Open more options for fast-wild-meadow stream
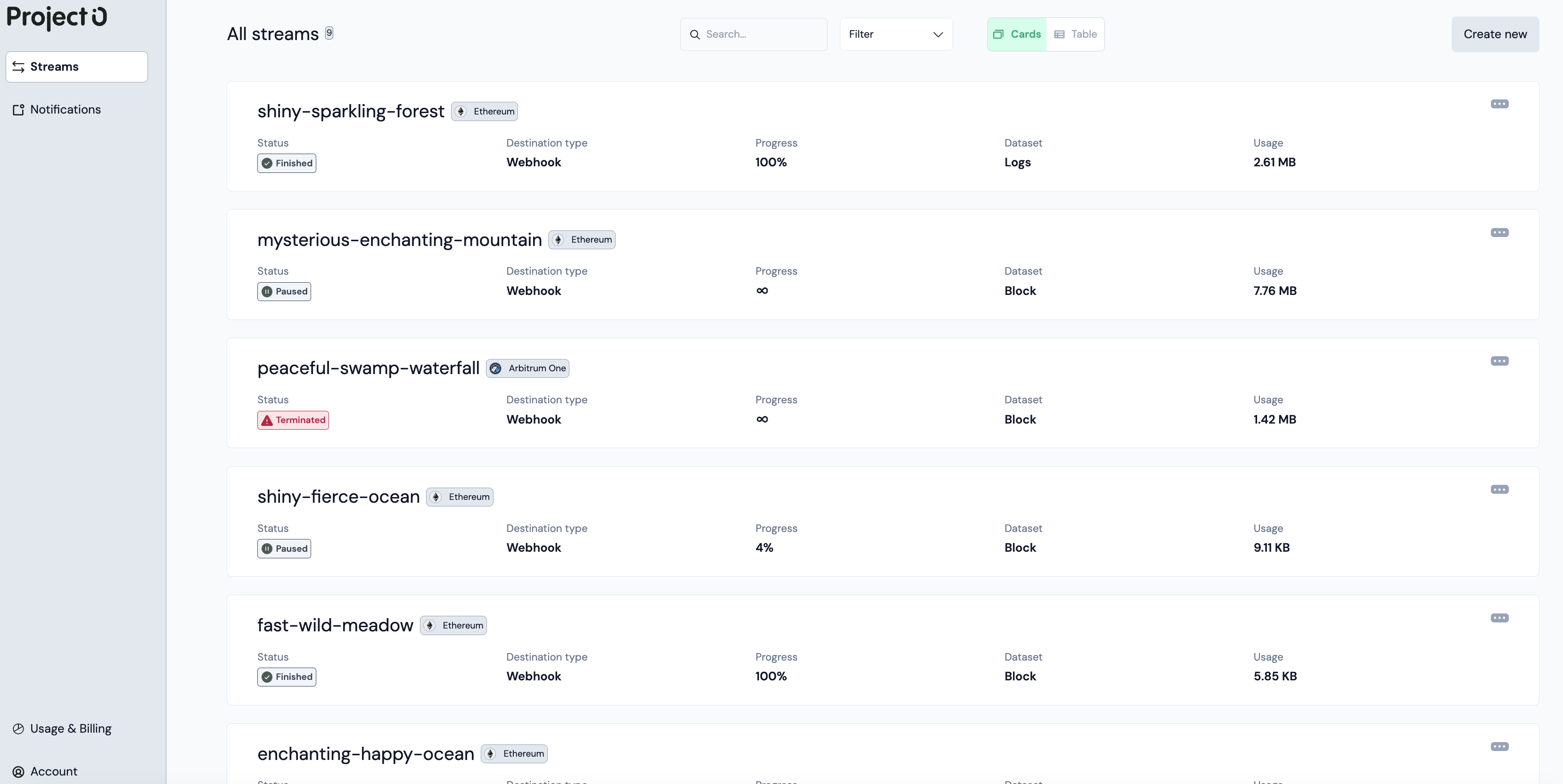Screen dimensions: 1563x784 tap(1499, 618)
